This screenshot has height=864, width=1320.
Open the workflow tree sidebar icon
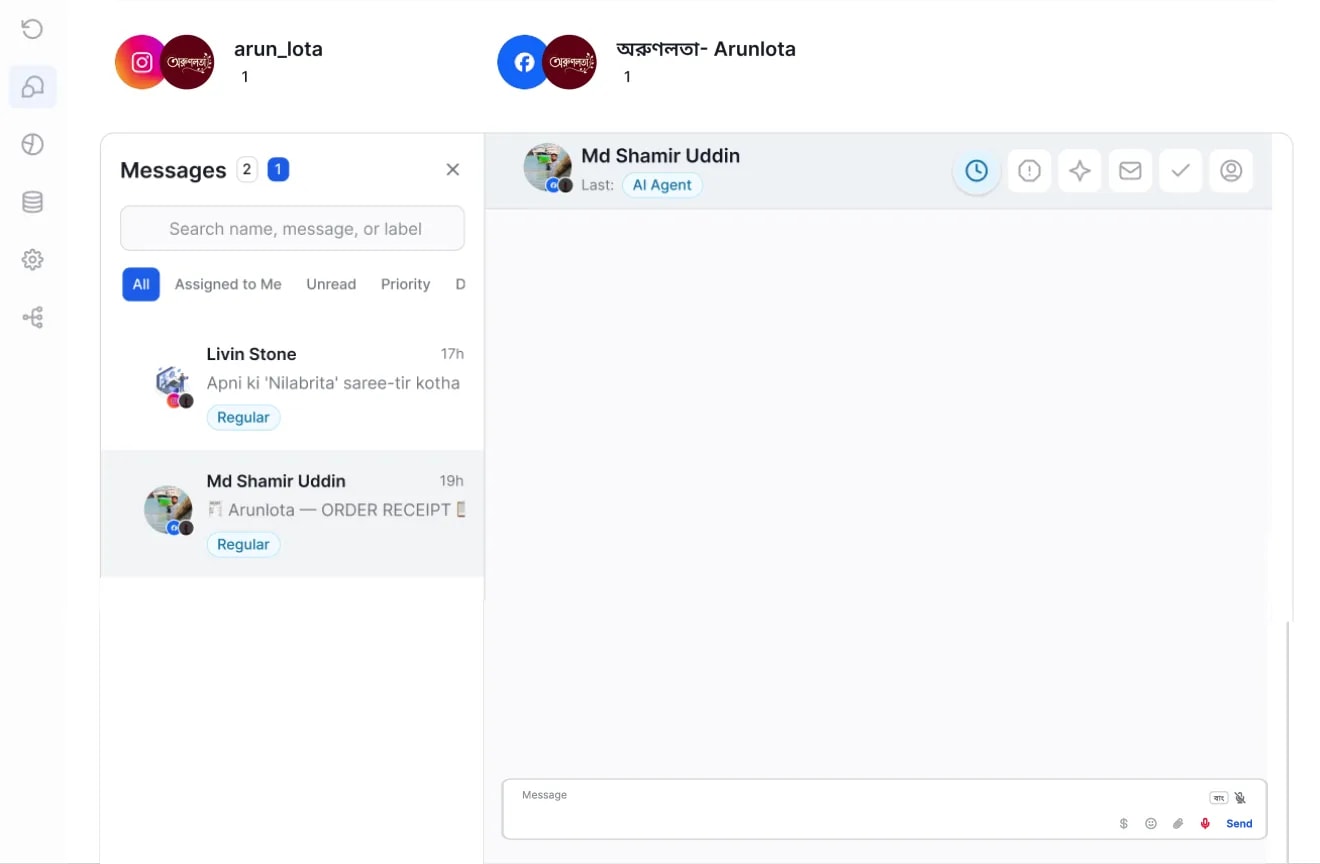pos(32,318)
